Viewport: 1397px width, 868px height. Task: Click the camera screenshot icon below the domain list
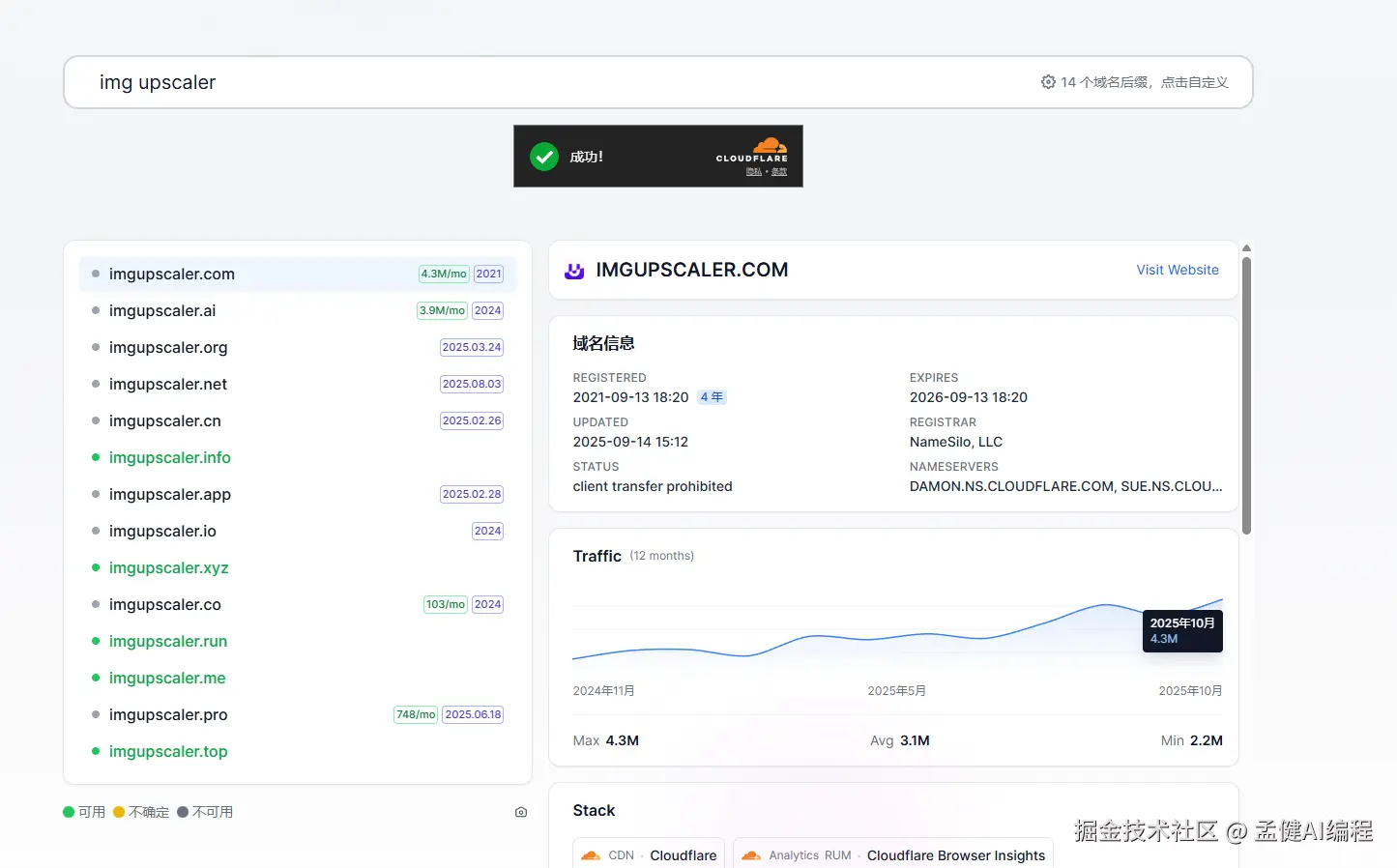(521, 812)
